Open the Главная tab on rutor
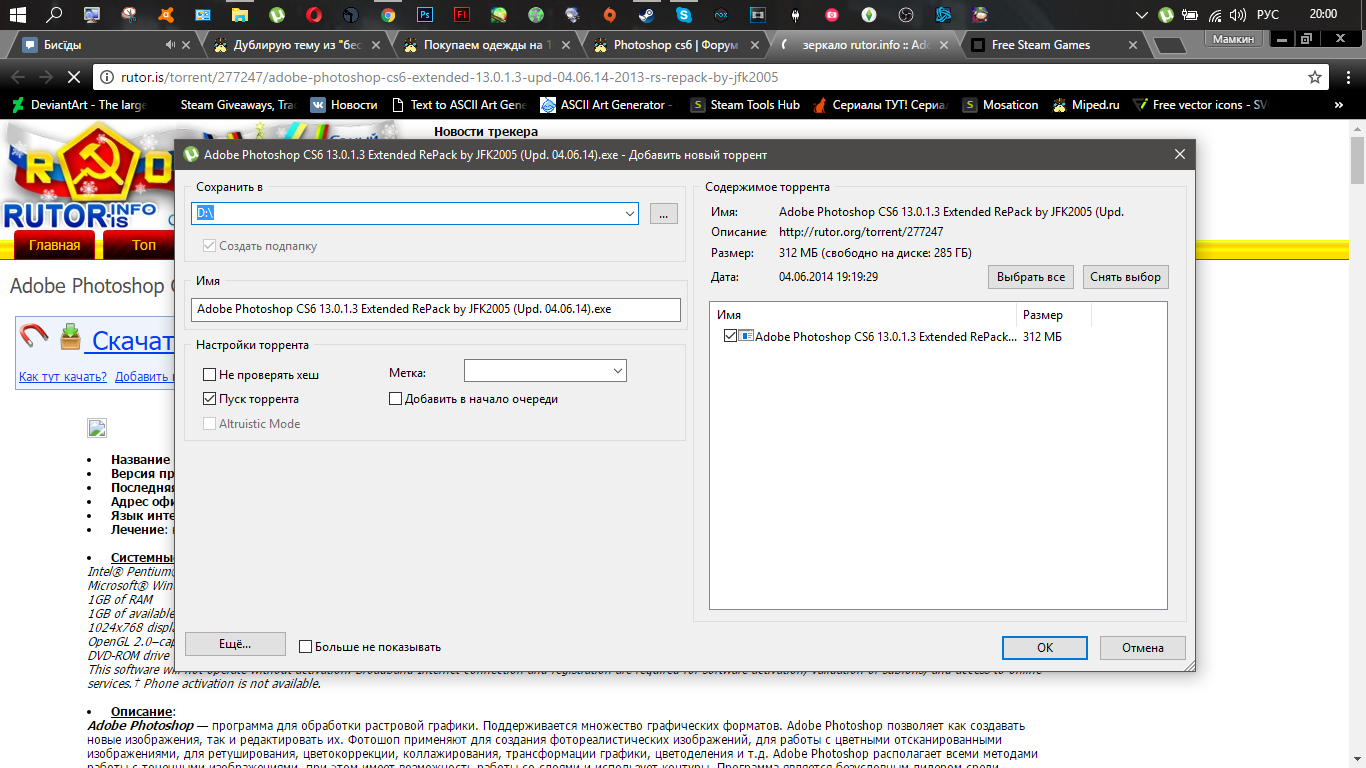Image resolution: width=1366 pixels, height=768 pixels. click(54, 245)
